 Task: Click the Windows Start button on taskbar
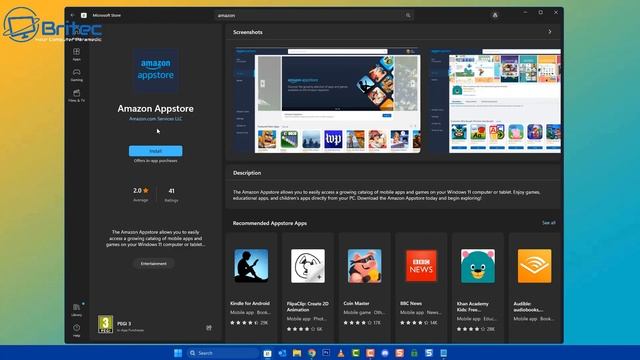[178, 353]
